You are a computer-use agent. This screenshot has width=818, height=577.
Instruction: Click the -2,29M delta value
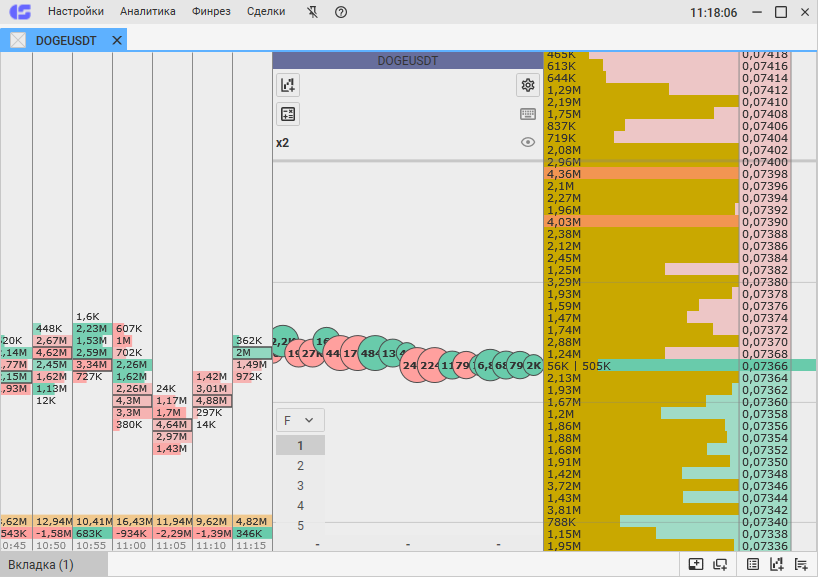[x=173, y=533]
